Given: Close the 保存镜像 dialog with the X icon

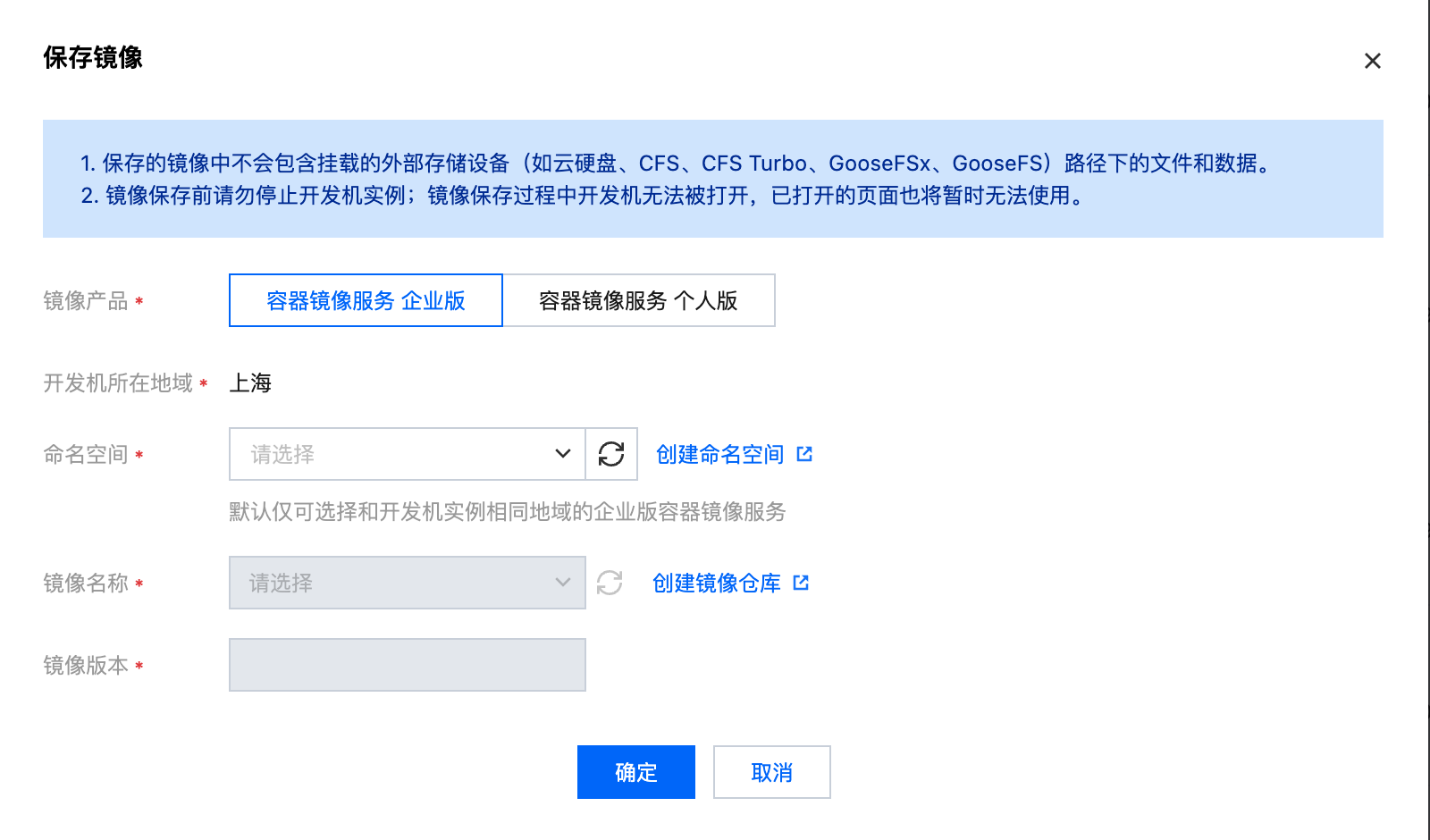Looking at the screenshot, I should [x=1373, y=61].
